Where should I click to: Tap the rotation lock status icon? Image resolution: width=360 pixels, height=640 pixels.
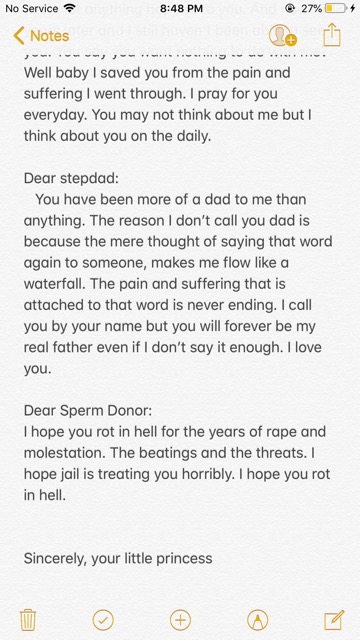(289, 8)
